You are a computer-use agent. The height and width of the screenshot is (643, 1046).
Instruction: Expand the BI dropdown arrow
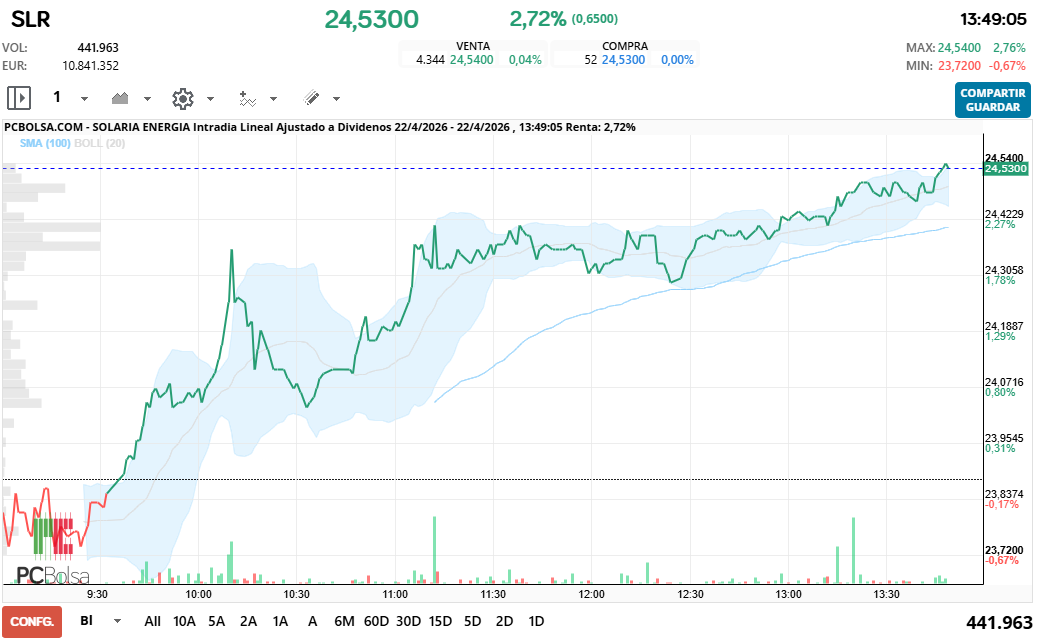pyautogui.click(x=118, y=621)
